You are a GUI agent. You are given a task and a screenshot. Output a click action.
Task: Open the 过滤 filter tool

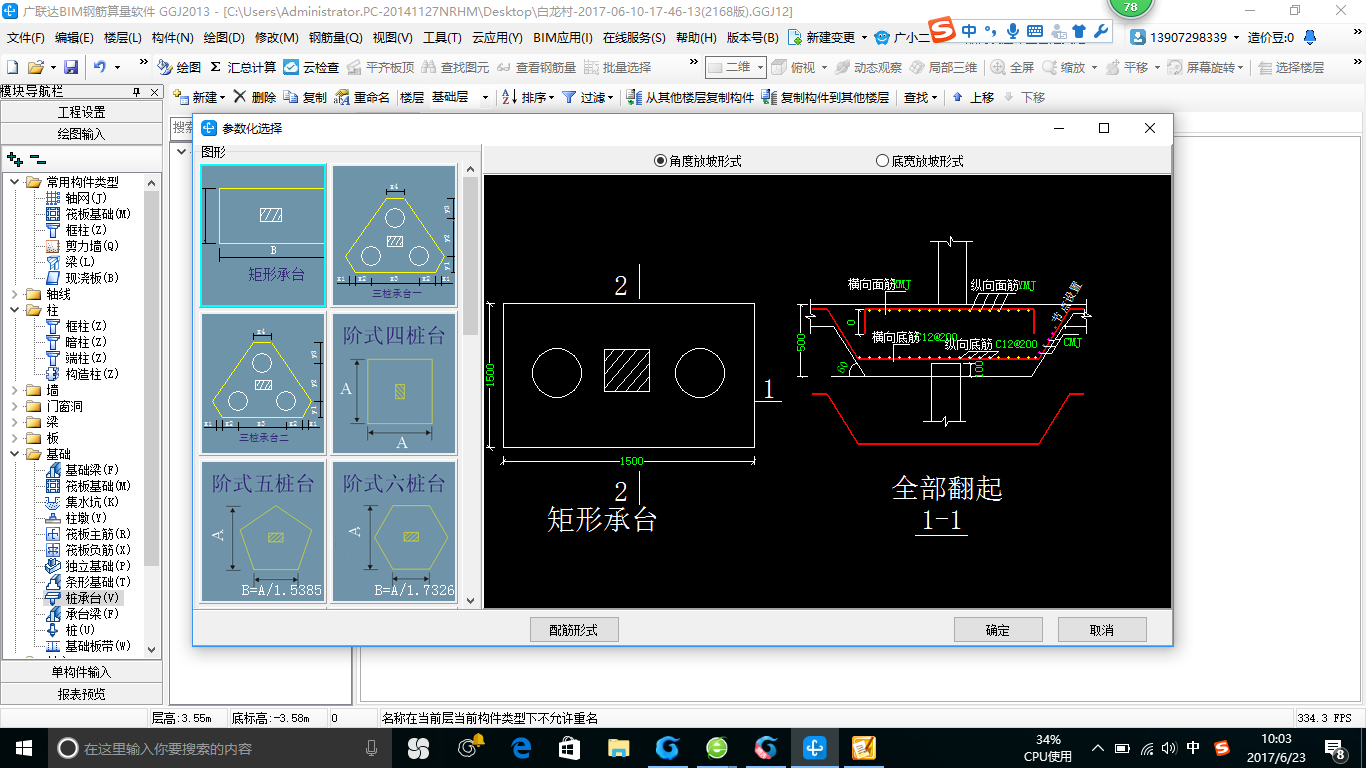click(x=587, y=97)
